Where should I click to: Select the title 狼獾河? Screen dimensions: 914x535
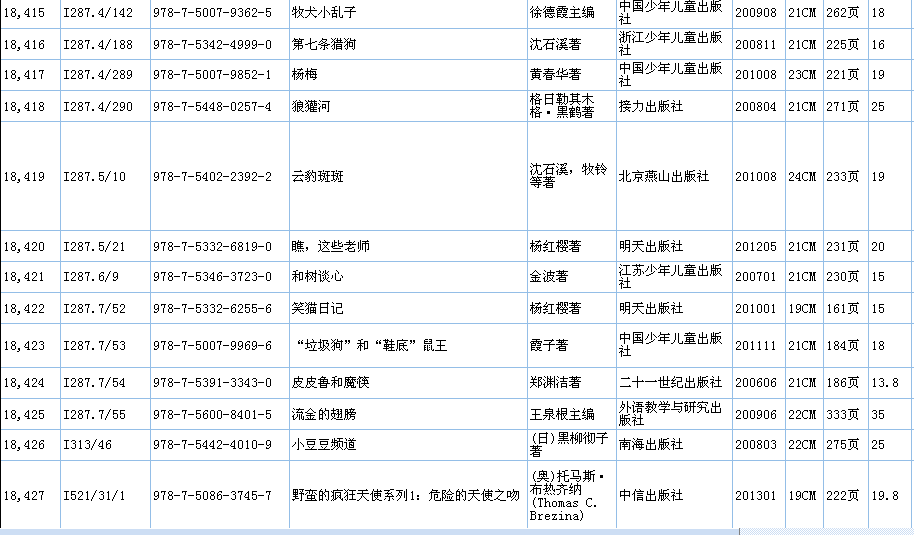[311, 107]
